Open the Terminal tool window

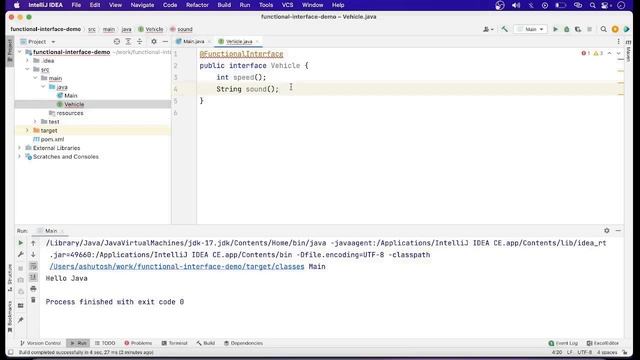pyautogui.click(x=174, y=343)
